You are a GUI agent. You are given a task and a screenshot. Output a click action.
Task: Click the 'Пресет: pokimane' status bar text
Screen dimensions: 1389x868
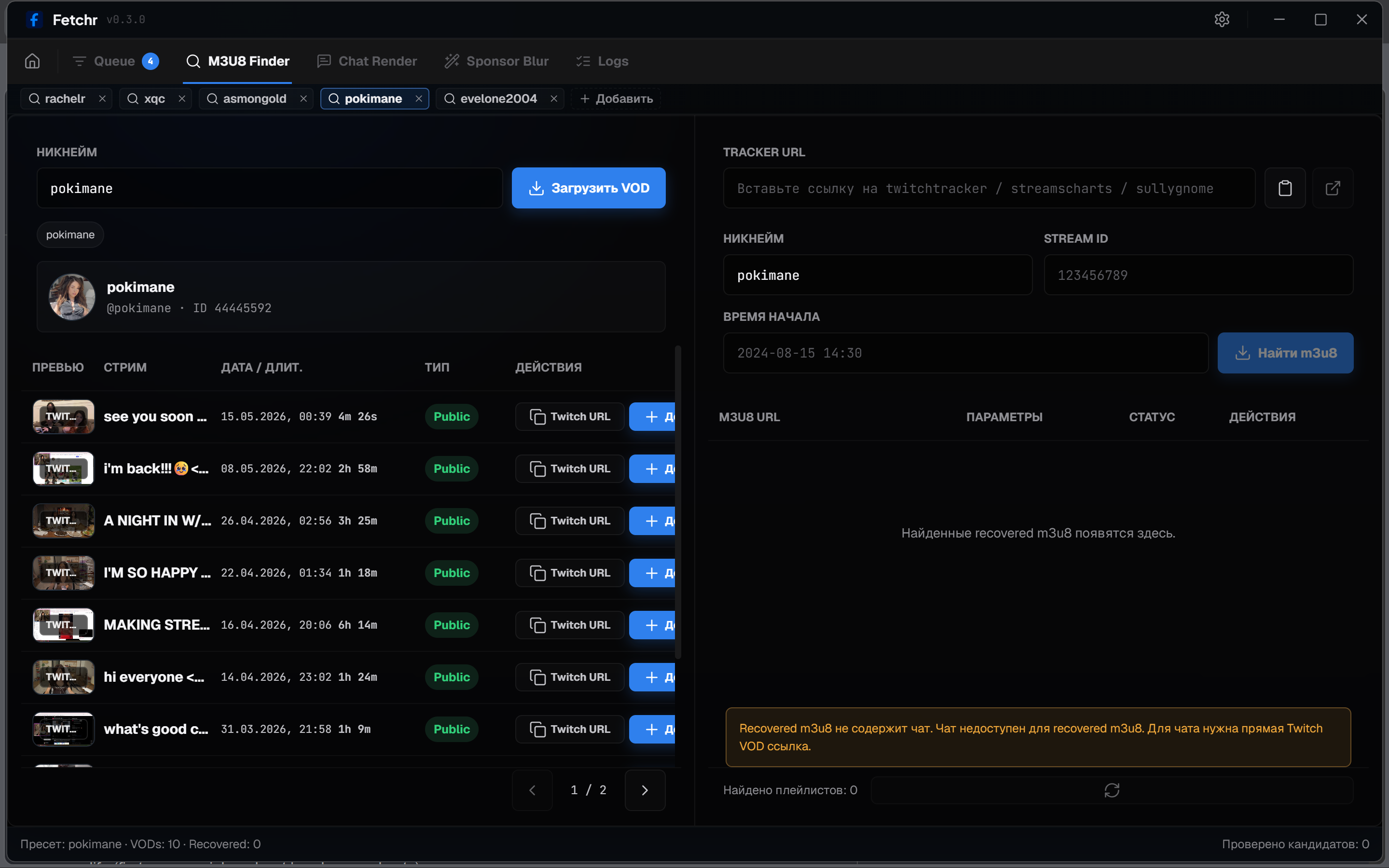point(71,844)
